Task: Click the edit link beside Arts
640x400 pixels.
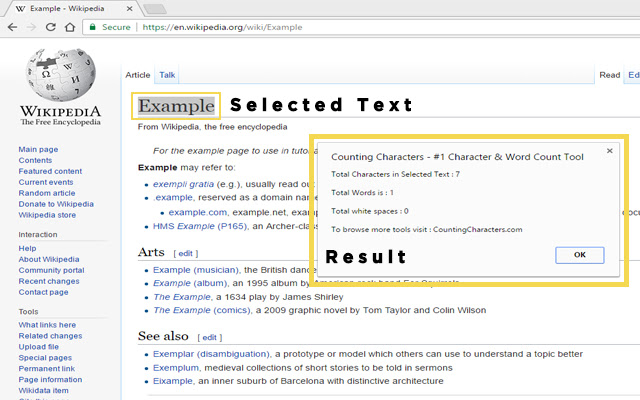Action: coord(187,253)
